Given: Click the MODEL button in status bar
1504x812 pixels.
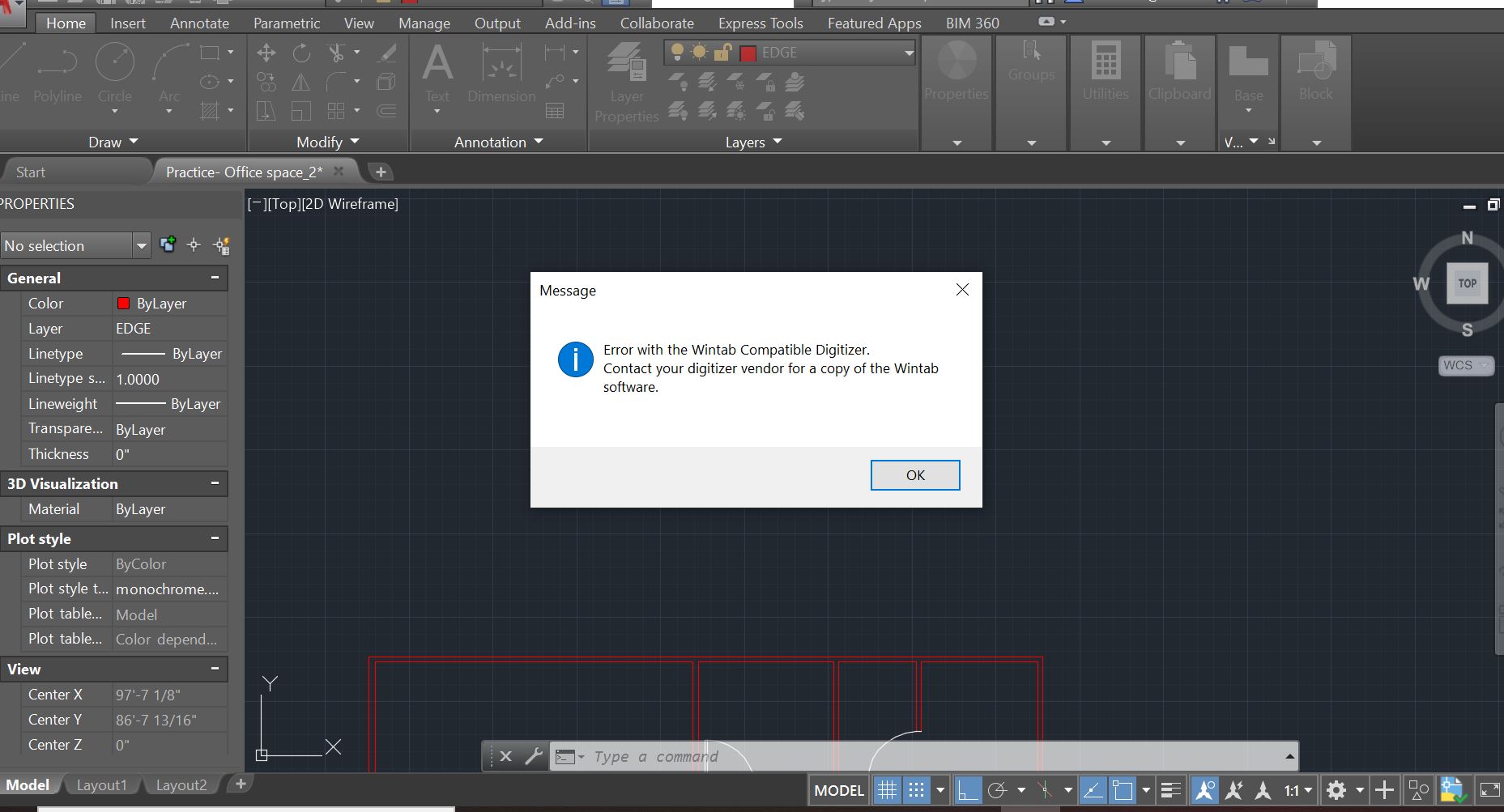Looking at the screenshot, I should (x=838, y=790).
